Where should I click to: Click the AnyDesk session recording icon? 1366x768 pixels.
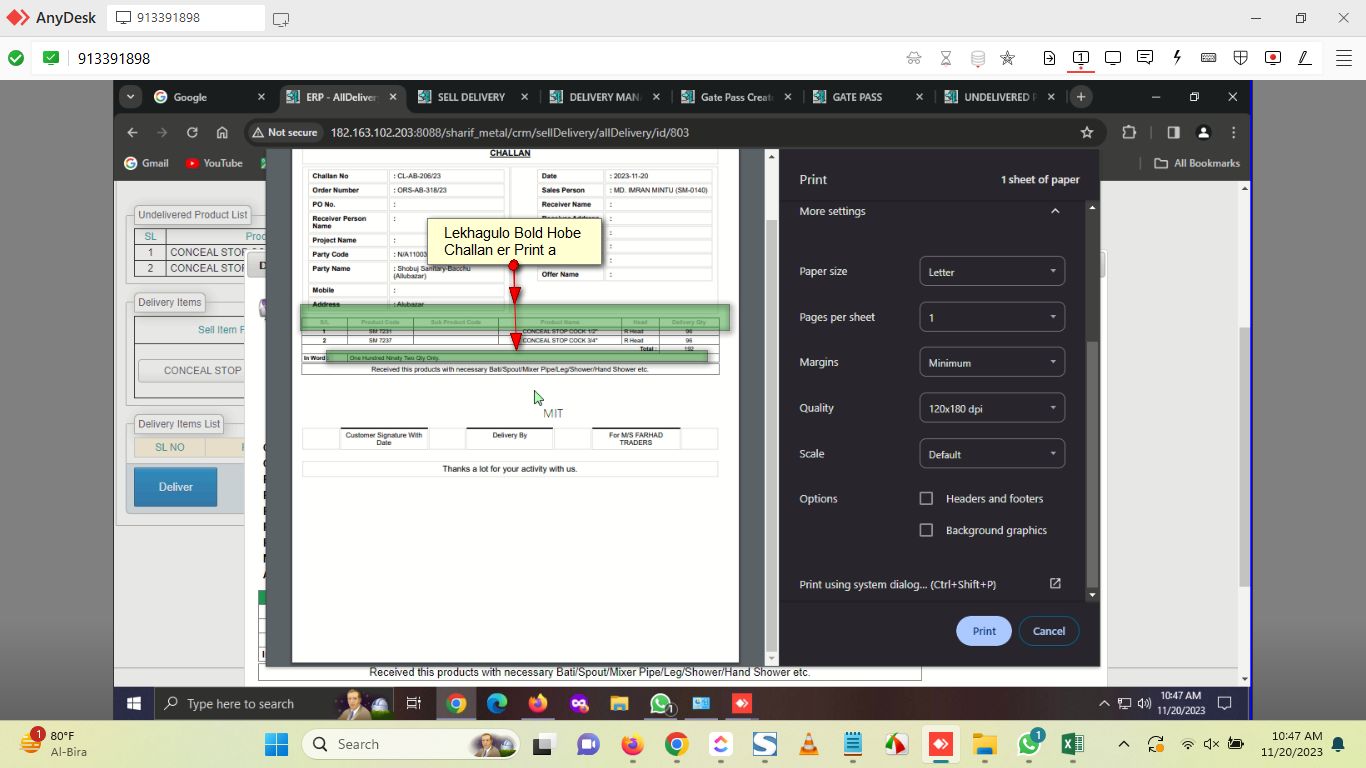point(1272,58)
